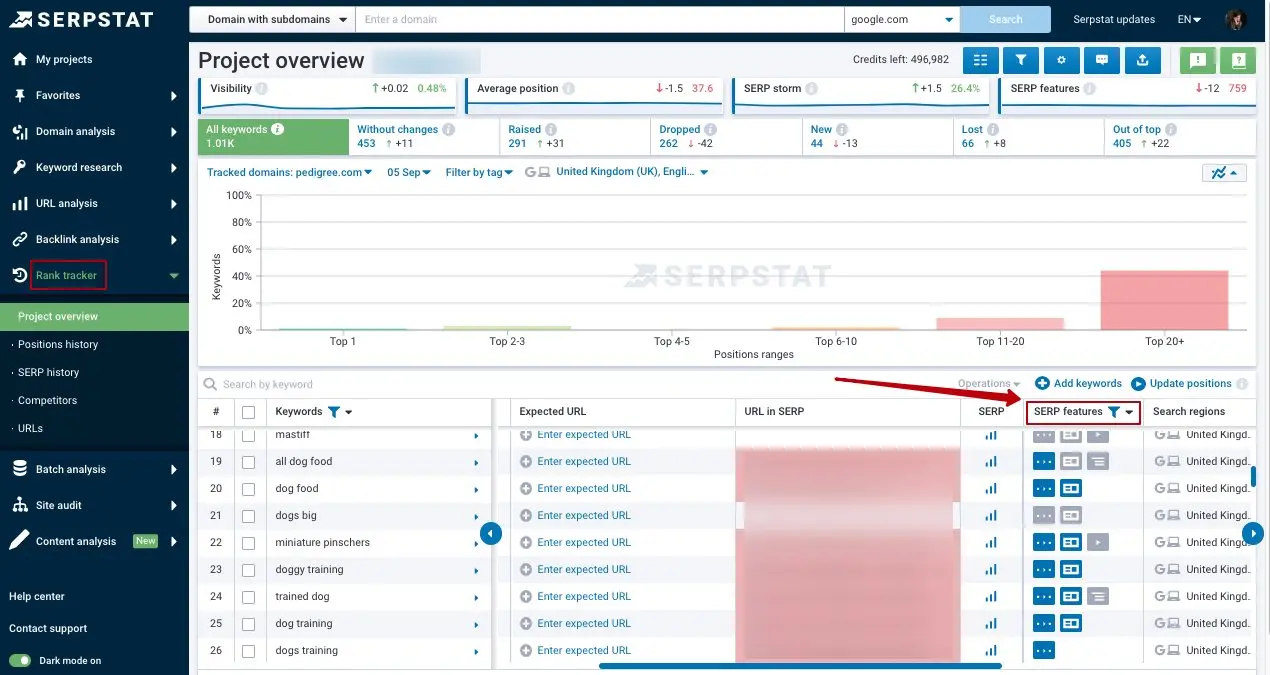Open Tracked domains pedigree.com dropdown
Viewport: 1270px width, 675px height.
(290, 173)
